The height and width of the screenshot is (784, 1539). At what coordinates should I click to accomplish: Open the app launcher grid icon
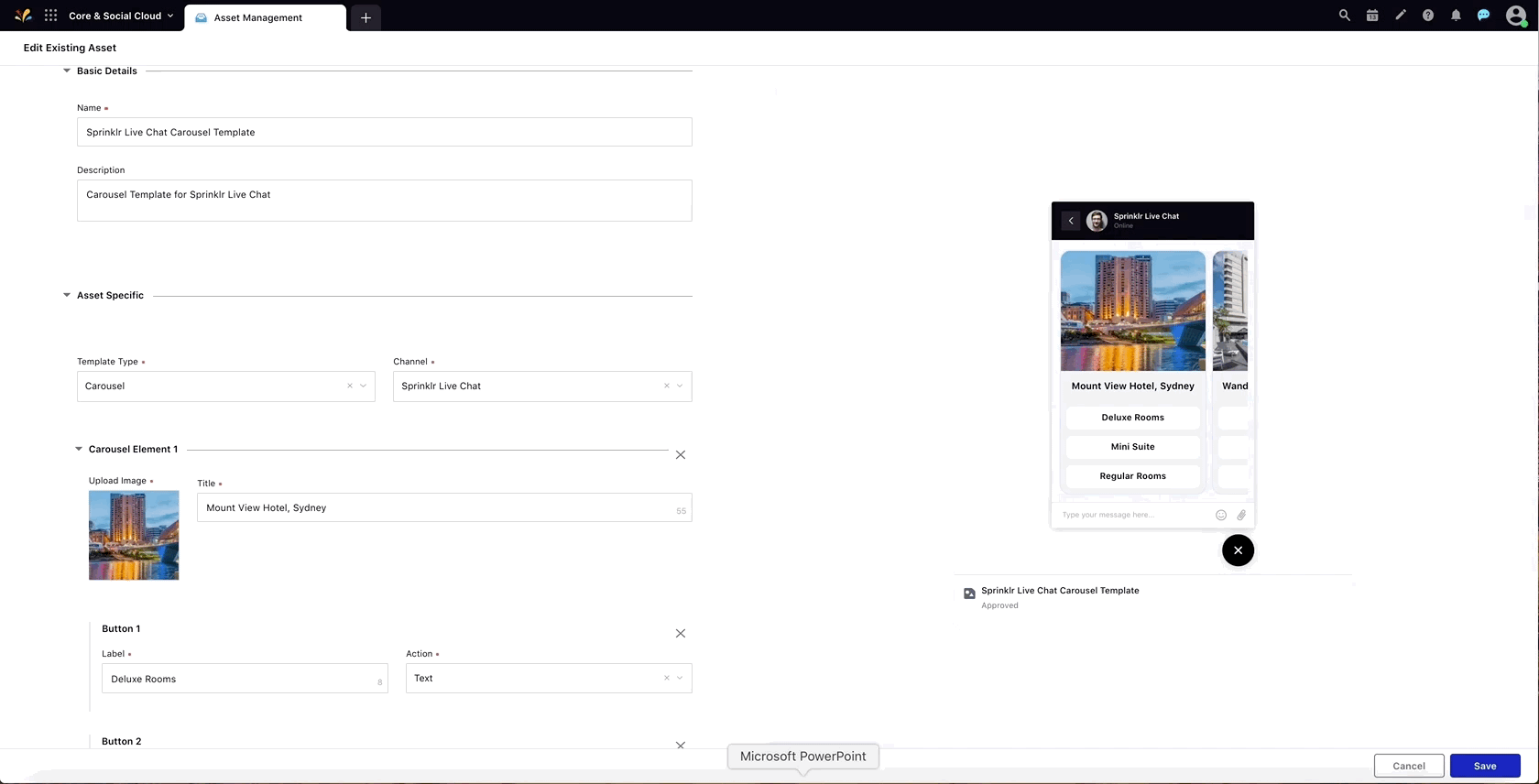pyautogui.click(x=50, y=16)
